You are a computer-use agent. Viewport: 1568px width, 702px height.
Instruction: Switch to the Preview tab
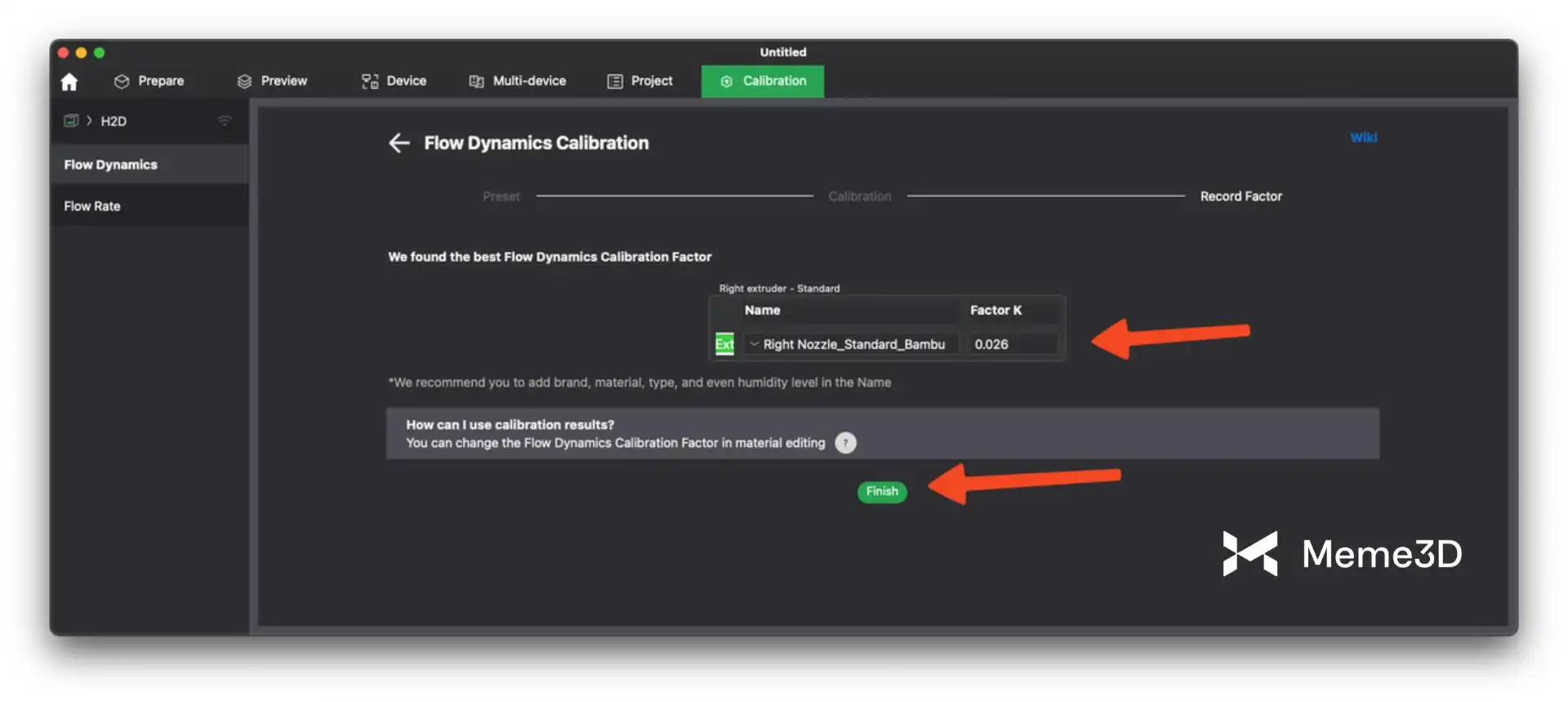273,81
